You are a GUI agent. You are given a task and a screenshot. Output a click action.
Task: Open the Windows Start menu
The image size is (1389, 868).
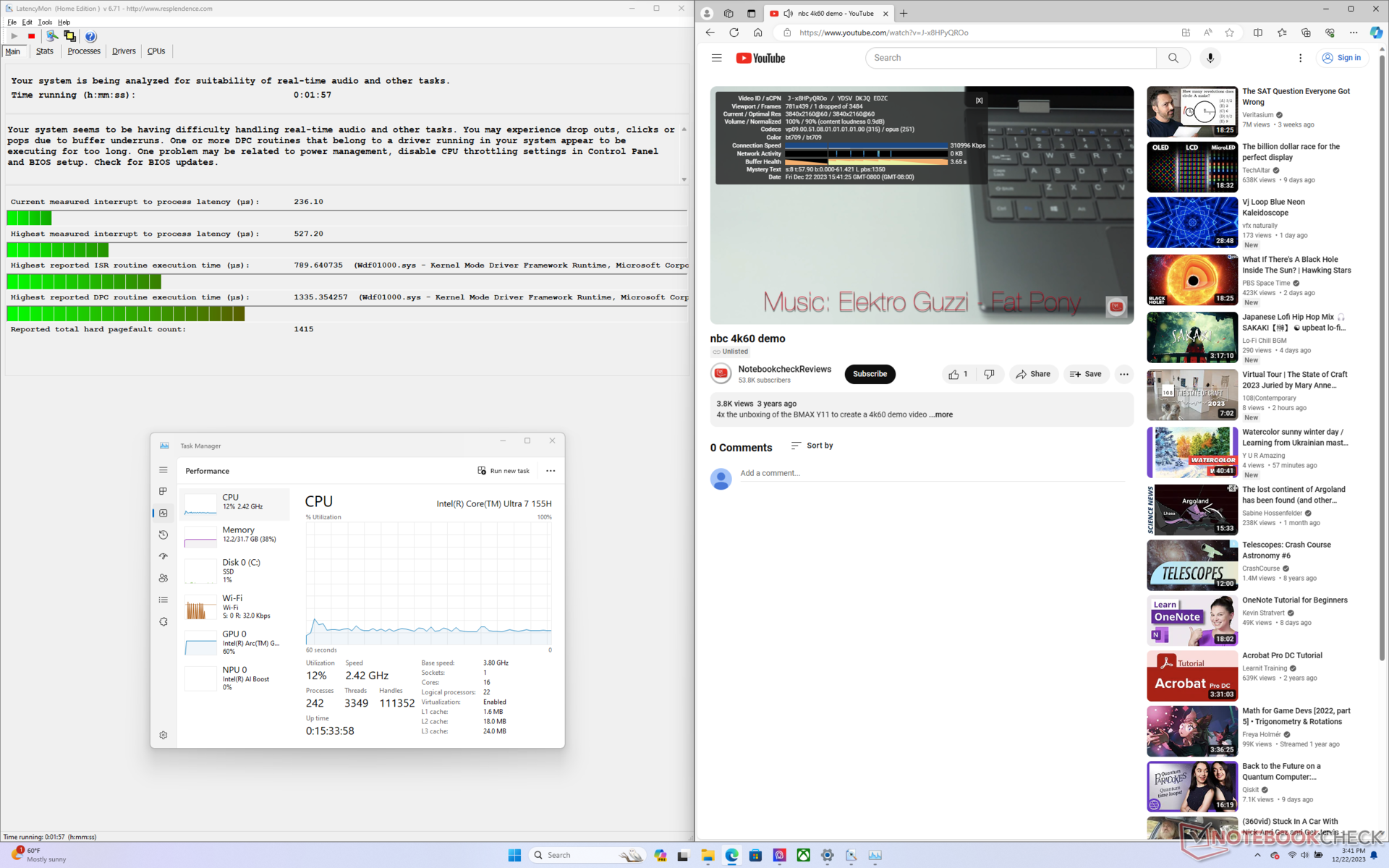514,855
